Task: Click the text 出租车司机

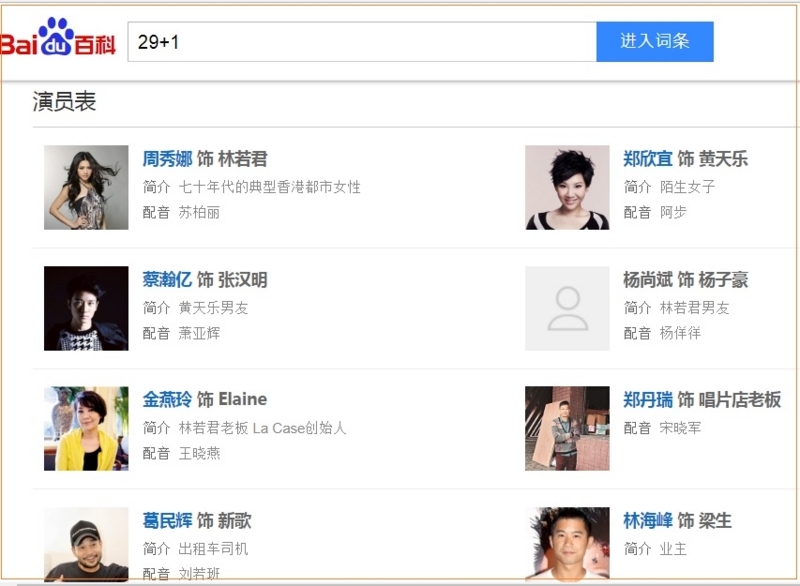Action: 213,549
